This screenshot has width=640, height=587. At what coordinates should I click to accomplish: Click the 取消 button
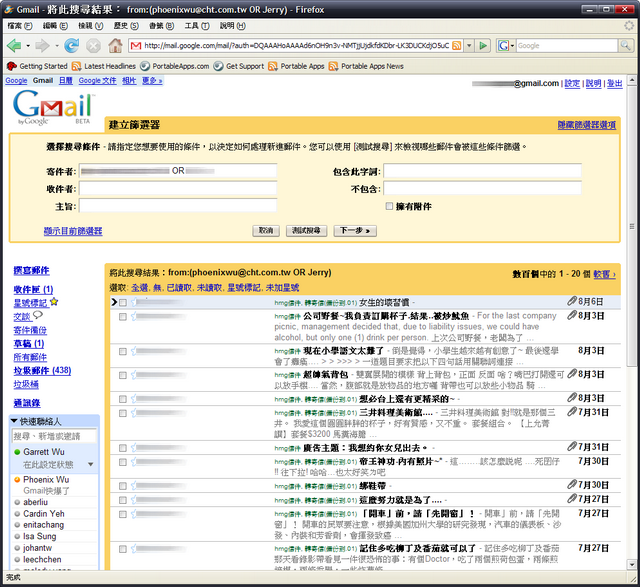[x=266, y=231]
